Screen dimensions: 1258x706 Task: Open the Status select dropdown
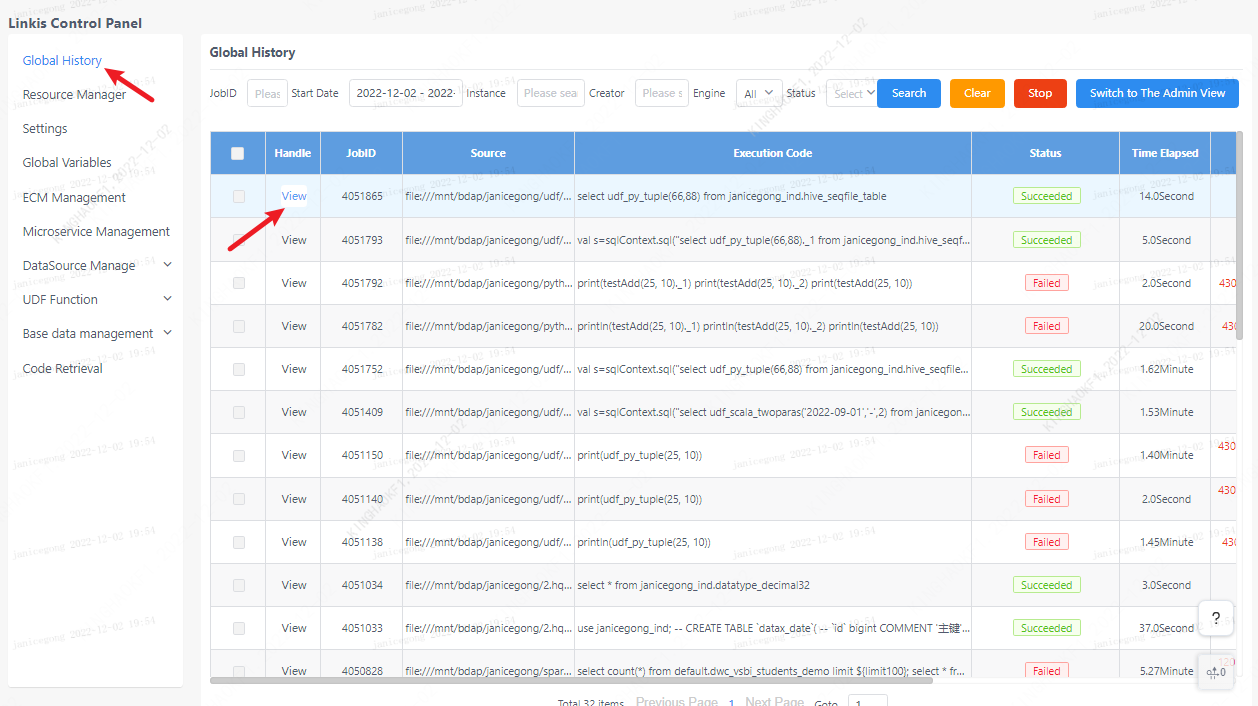pos(850,93)
